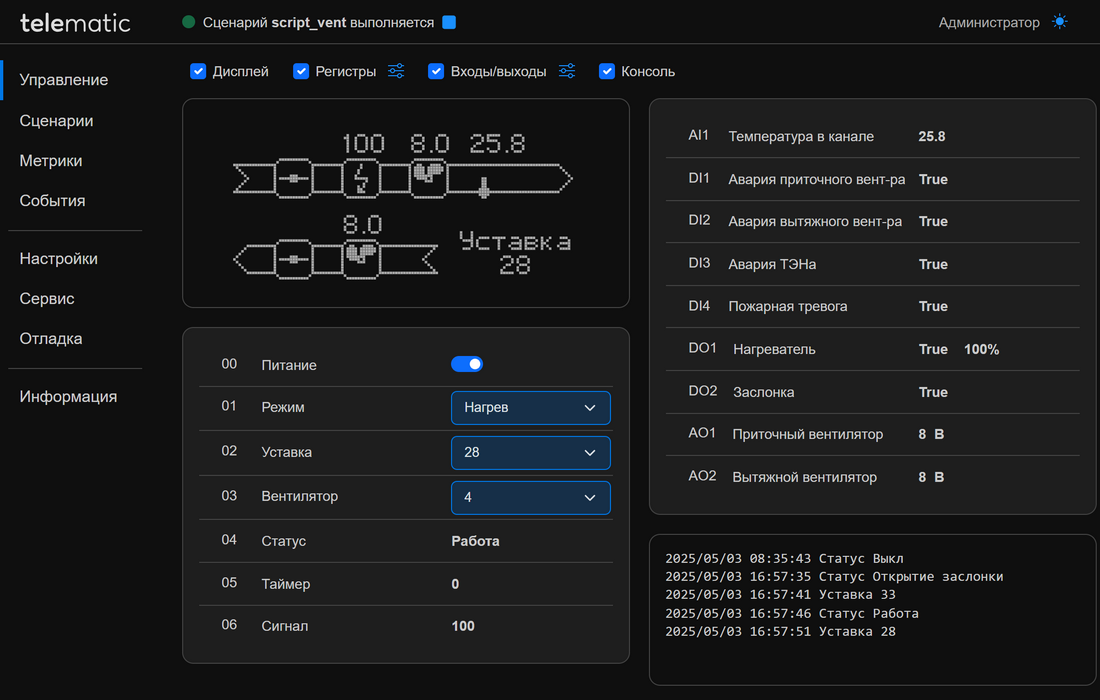Uncheck the Консоль checkbox
This screenshot has height=700, width=1100.
click(607, 71)
